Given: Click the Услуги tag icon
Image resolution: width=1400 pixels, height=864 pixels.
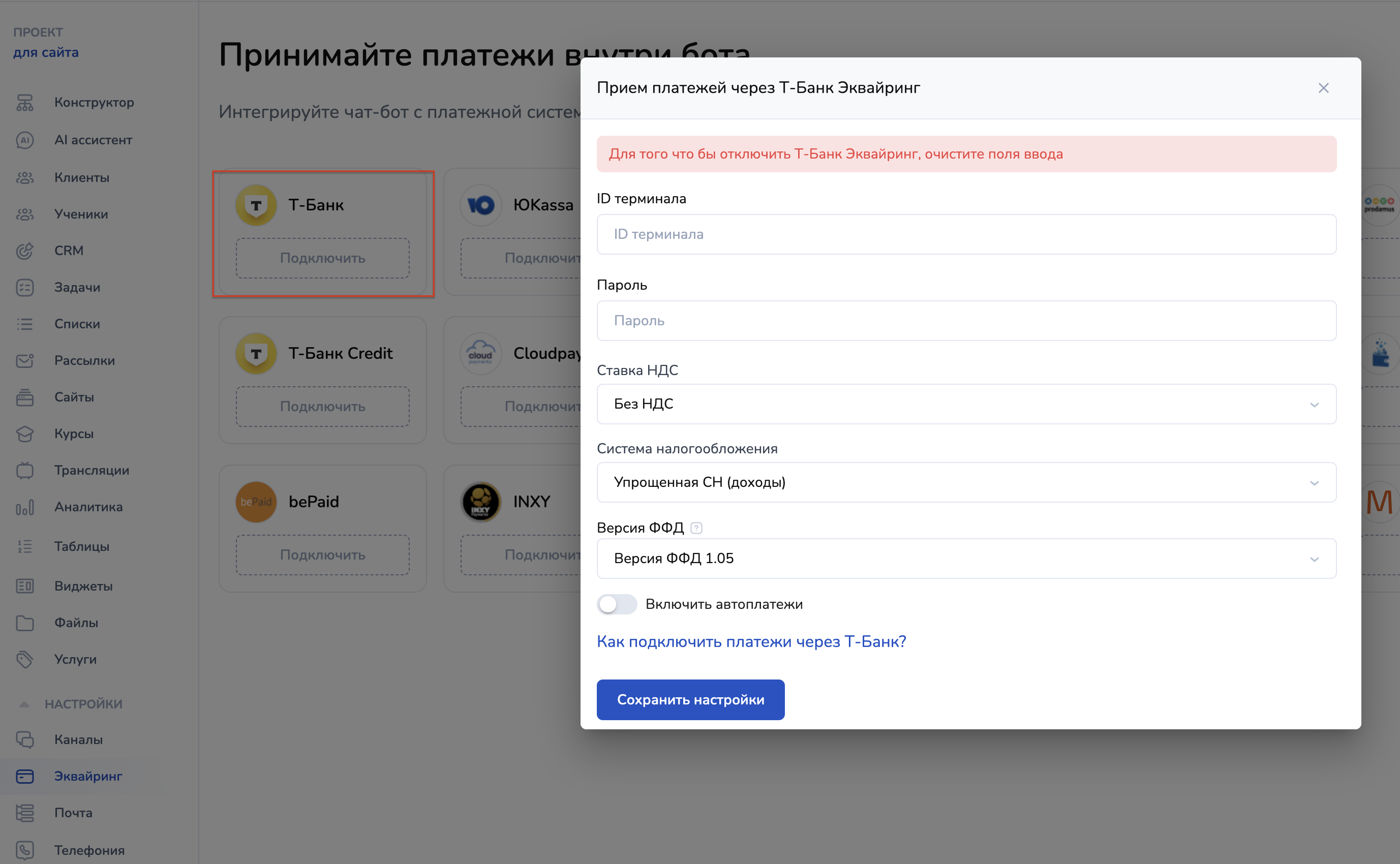Looking at the screenshot, I should [24, 659].
